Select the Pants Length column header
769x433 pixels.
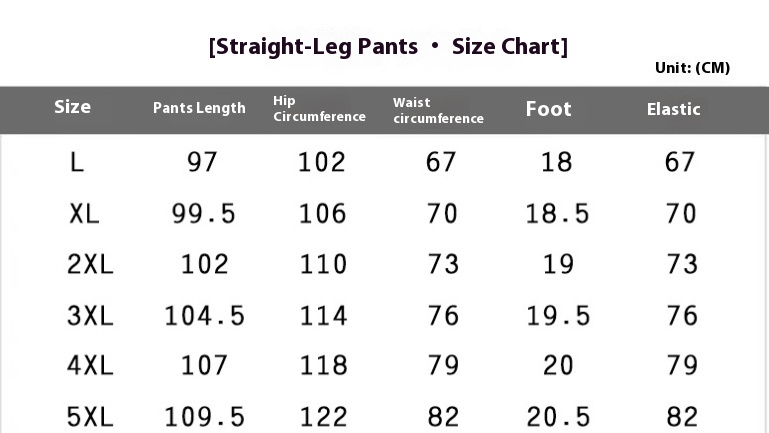199,108
